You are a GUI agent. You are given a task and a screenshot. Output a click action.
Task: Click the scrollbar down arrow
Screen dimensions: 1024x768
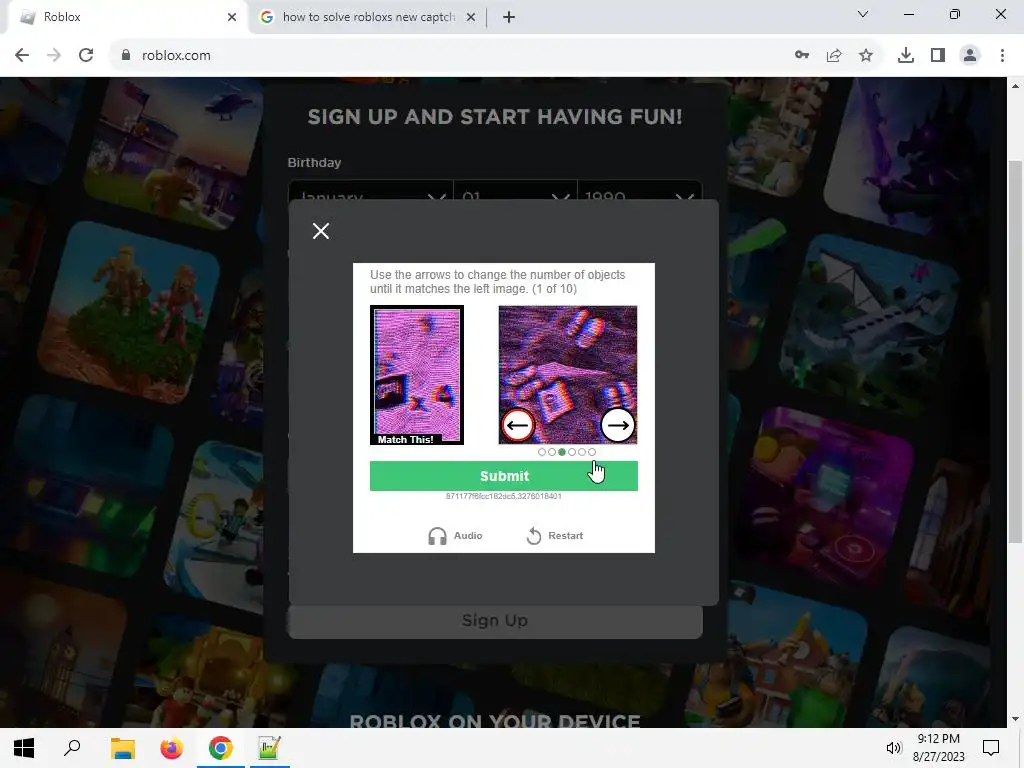[x=1015, y=719]
